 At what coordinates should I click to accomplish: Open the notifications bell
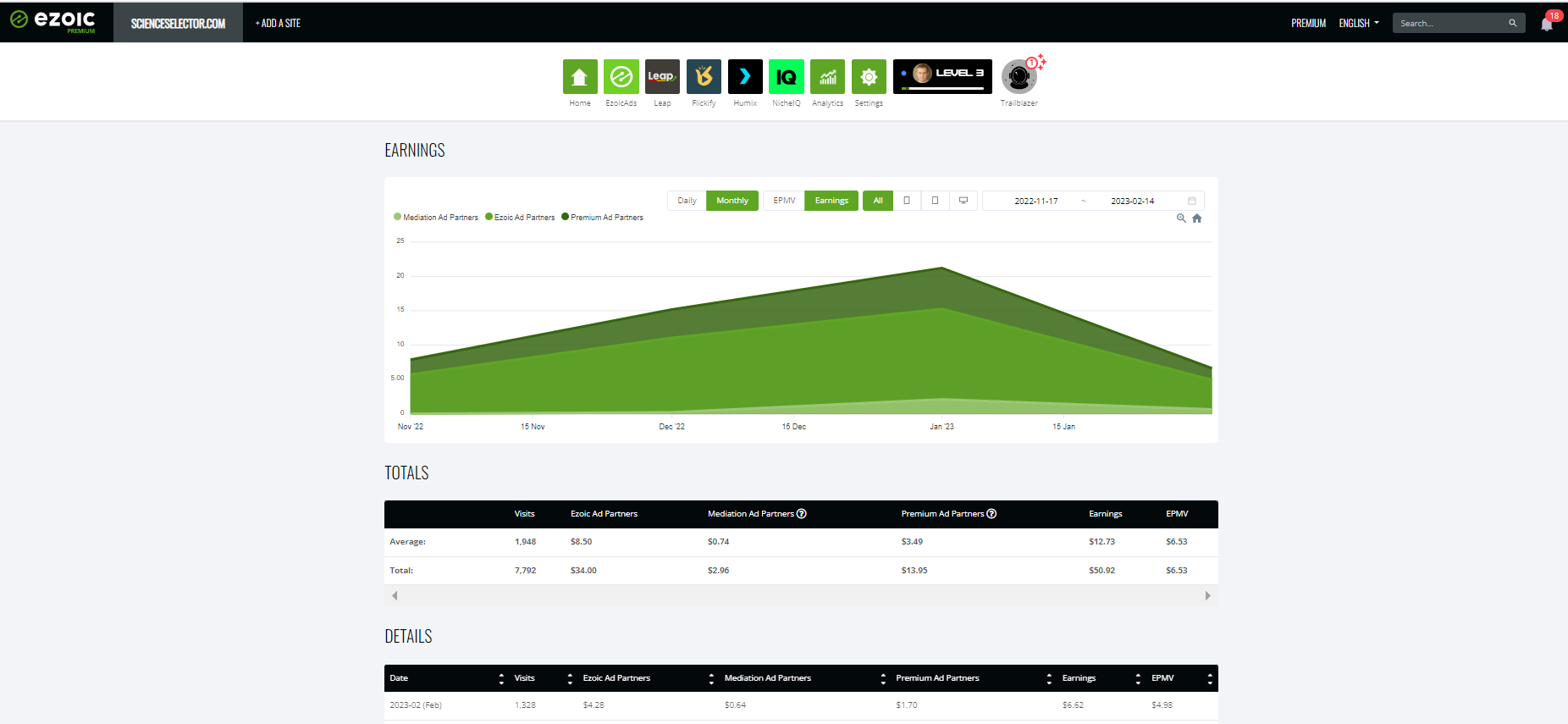click(x=1547, y=24)
